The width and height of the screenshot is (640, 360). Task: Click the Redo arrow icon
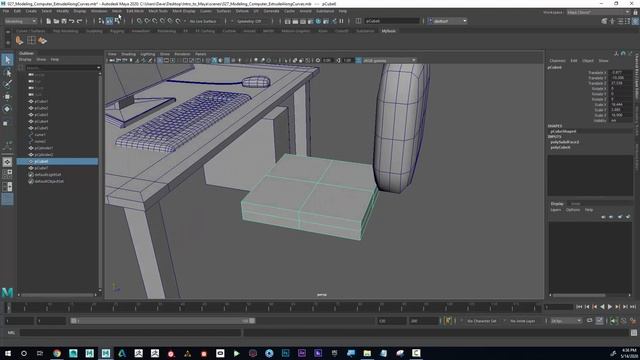[80, 21]
